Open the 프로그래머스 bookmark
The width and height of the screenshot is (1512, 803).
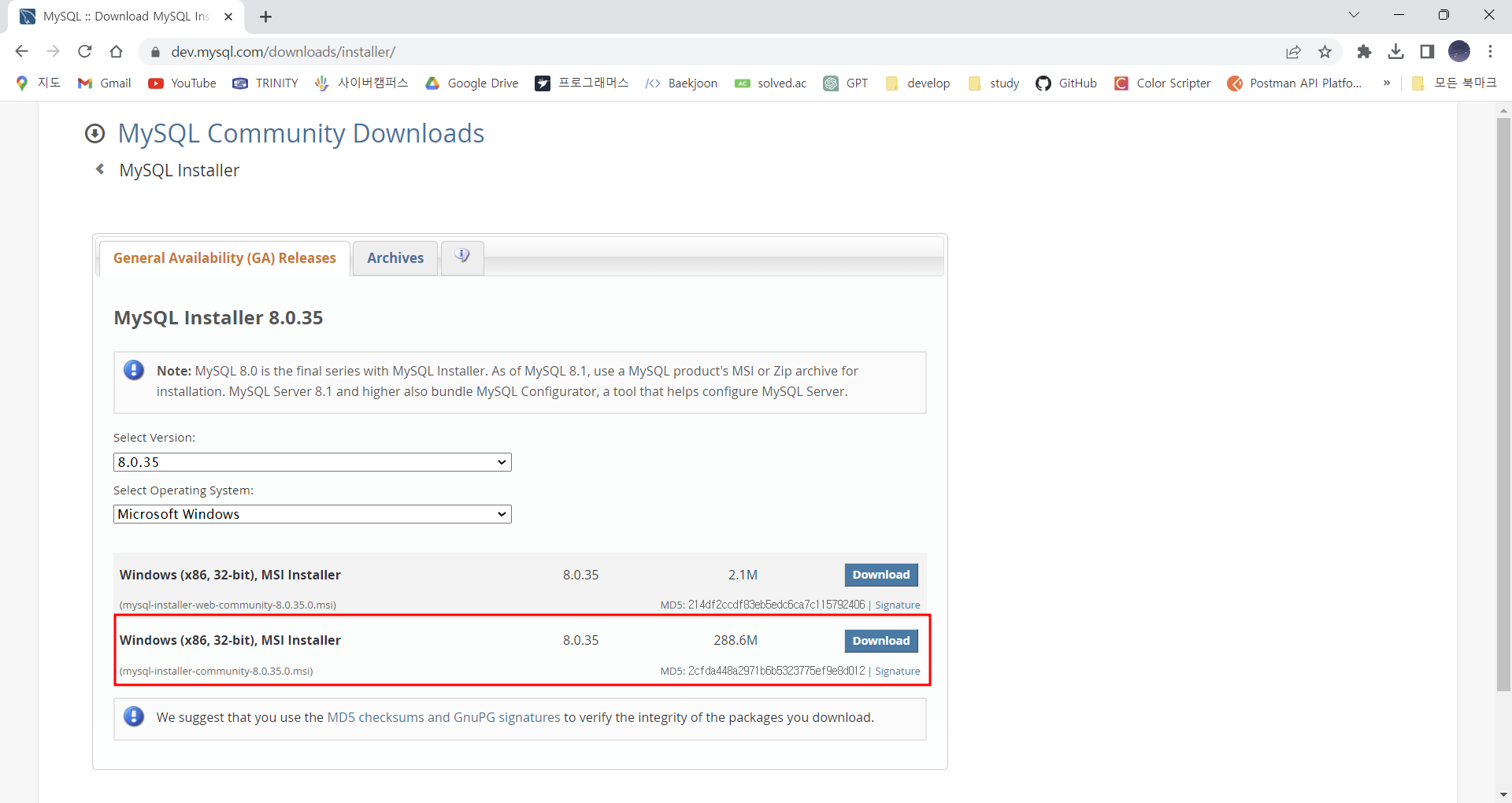[x=582, y=83]
